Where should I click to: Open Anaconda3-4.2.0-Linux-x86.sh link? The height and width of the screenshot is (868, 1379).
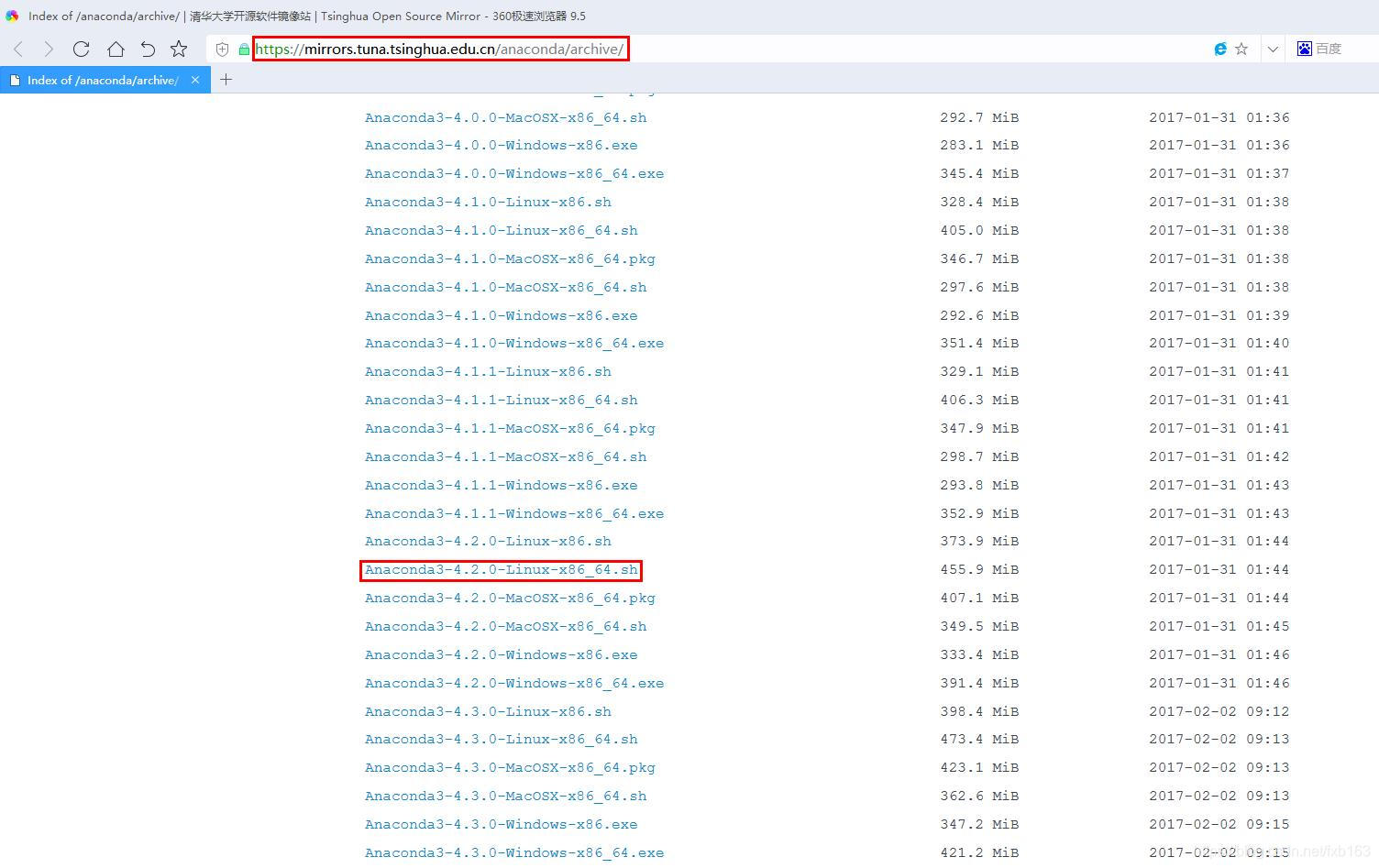point(488,542)
